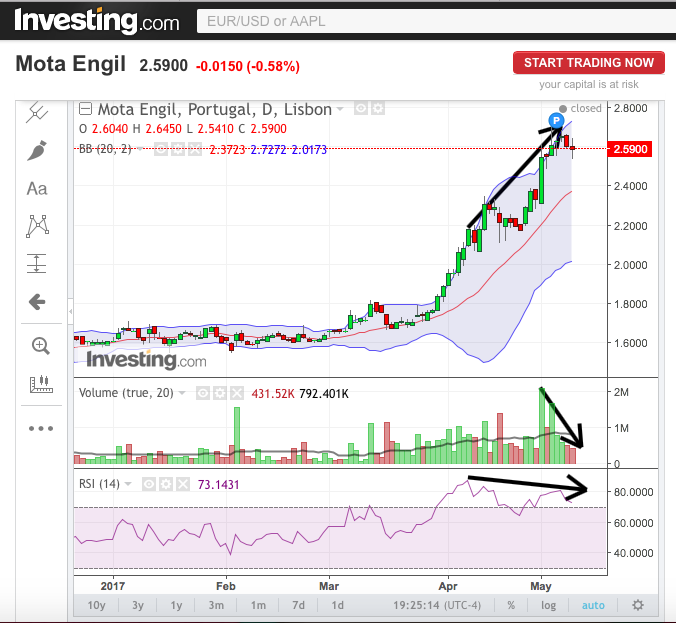676x623 pixels.
Task: Toggle percent scale mode
Action: [511, 605]
